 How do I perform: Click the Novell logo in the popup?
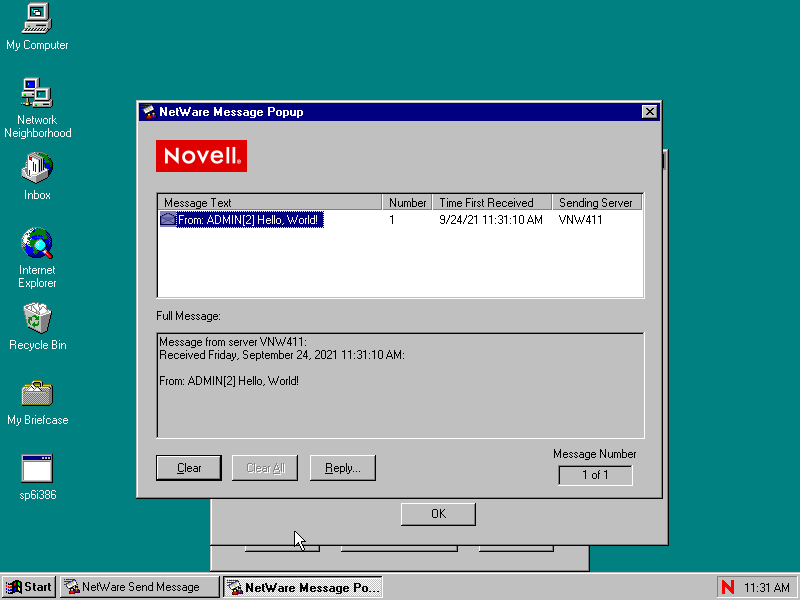201,156
